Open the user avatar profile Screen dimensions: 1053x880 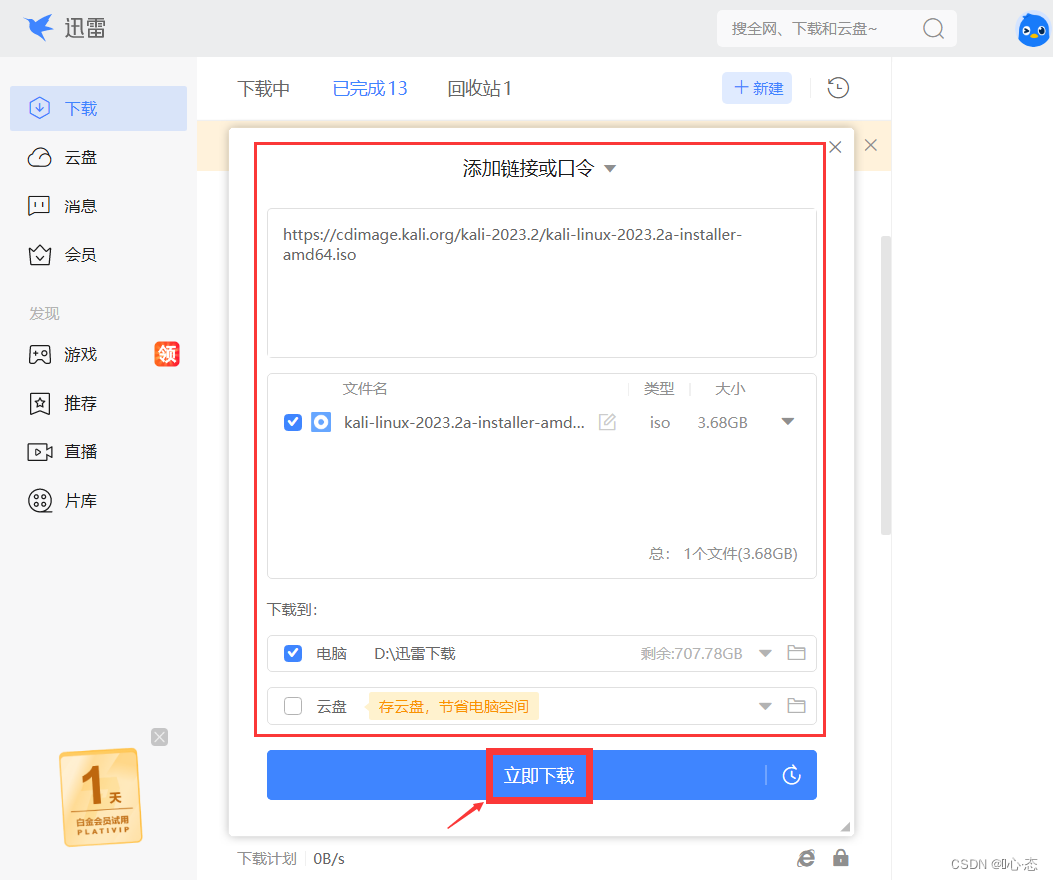click(x=1033, y=30)
